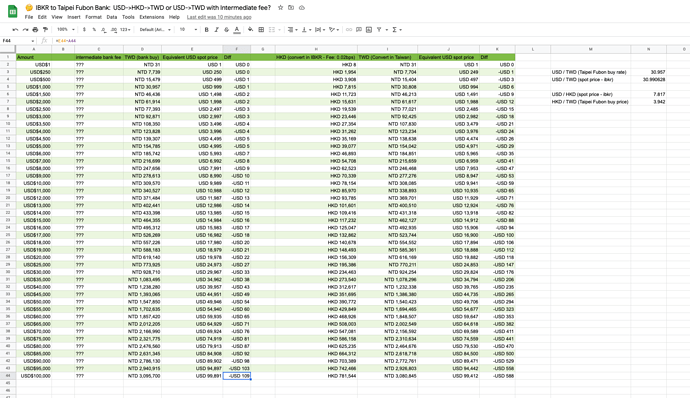Viewport: 690px width, 398px height.
Task: Click the 'TWD (Convert in Taiwan)' header cell
Action: [387, 57]
